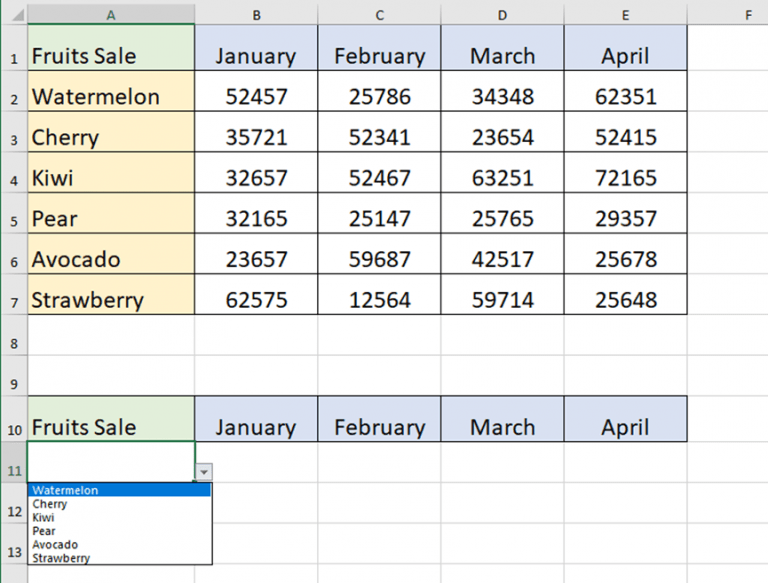
Task: Select the February header in row 10
Action: (x=379, y=419)
